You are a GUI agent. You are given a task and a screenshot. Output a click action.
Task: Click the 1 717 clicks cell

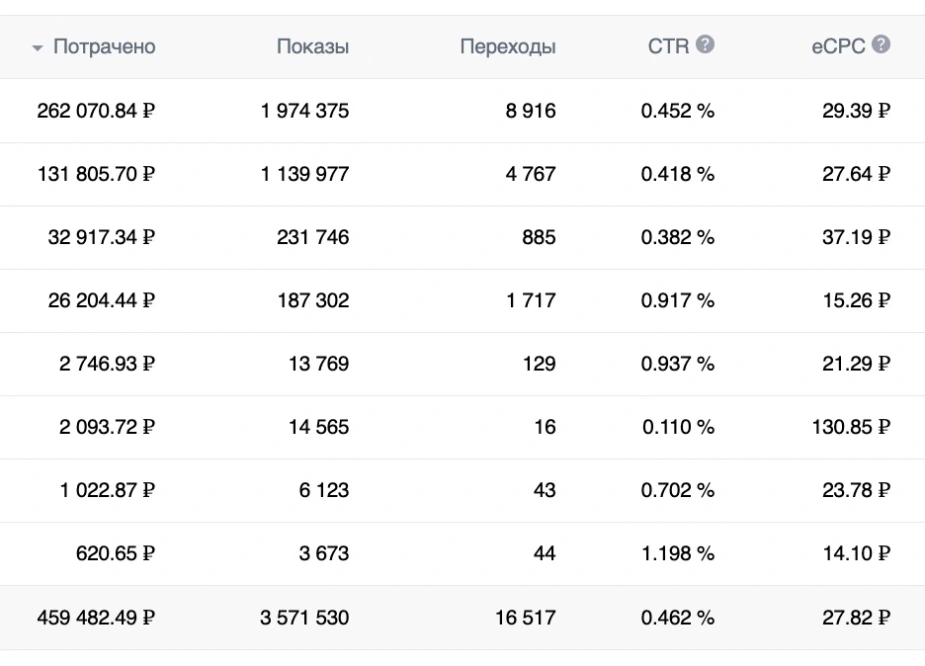pos(531,300)
